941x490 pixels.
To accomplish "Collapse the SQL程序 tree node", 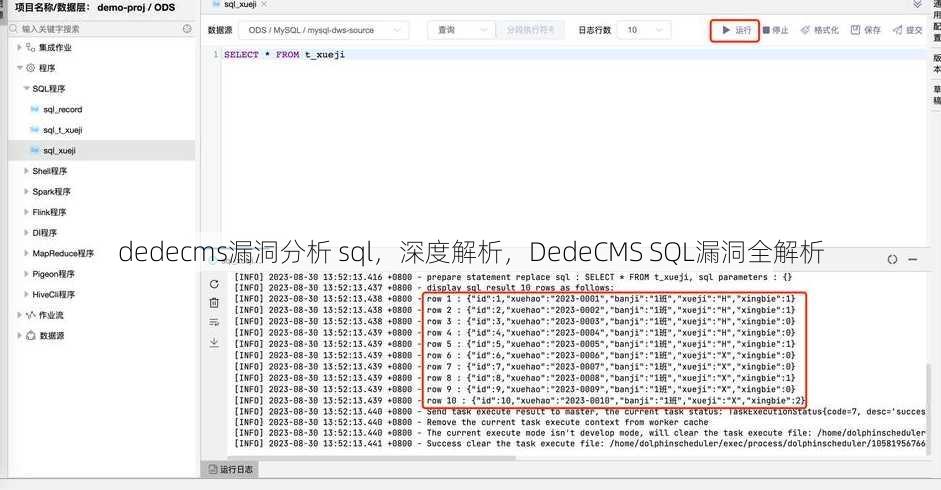I will [x=26, y=89].
